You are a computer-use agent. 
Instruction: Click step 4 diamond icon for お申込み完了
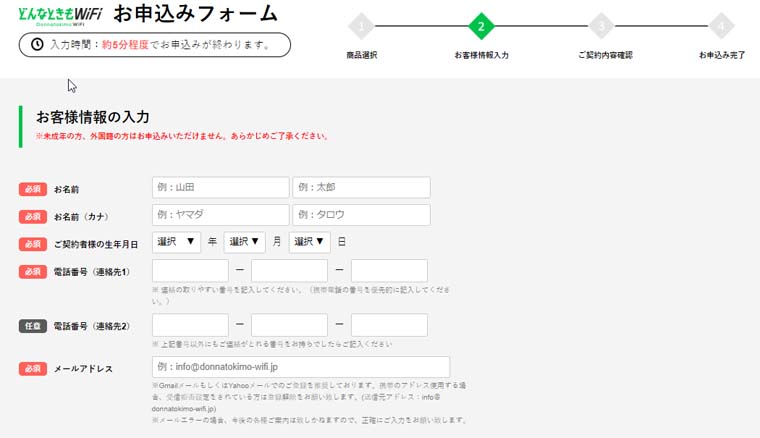coord(721,27)
